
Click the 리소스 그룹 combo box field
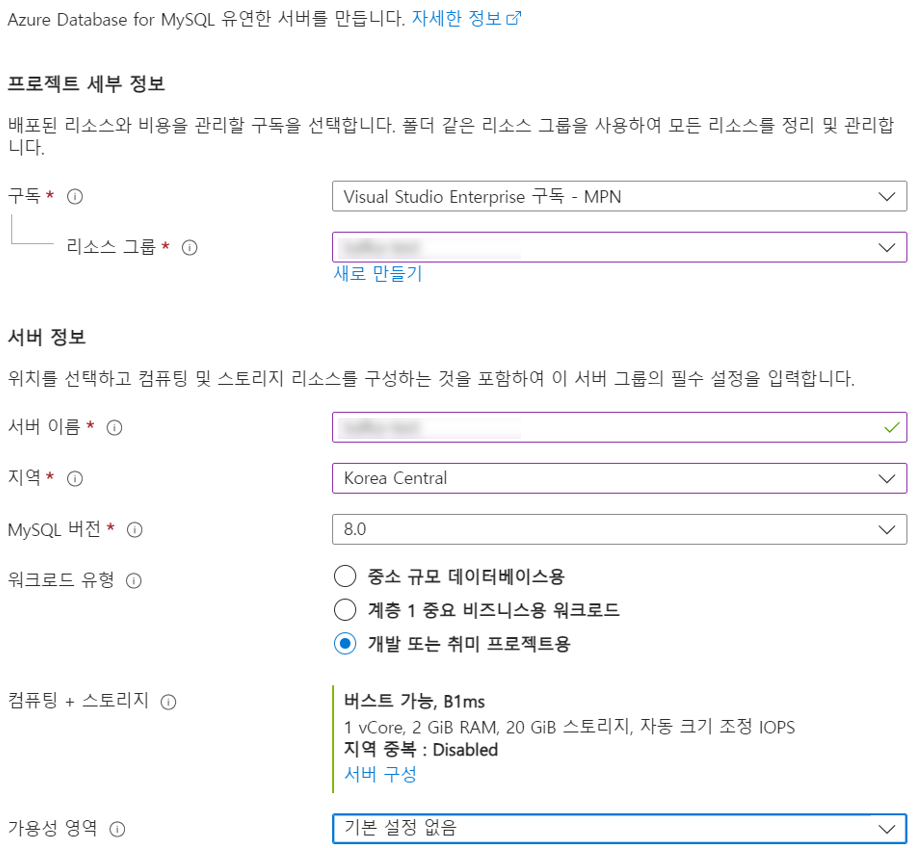coord(619,247)
